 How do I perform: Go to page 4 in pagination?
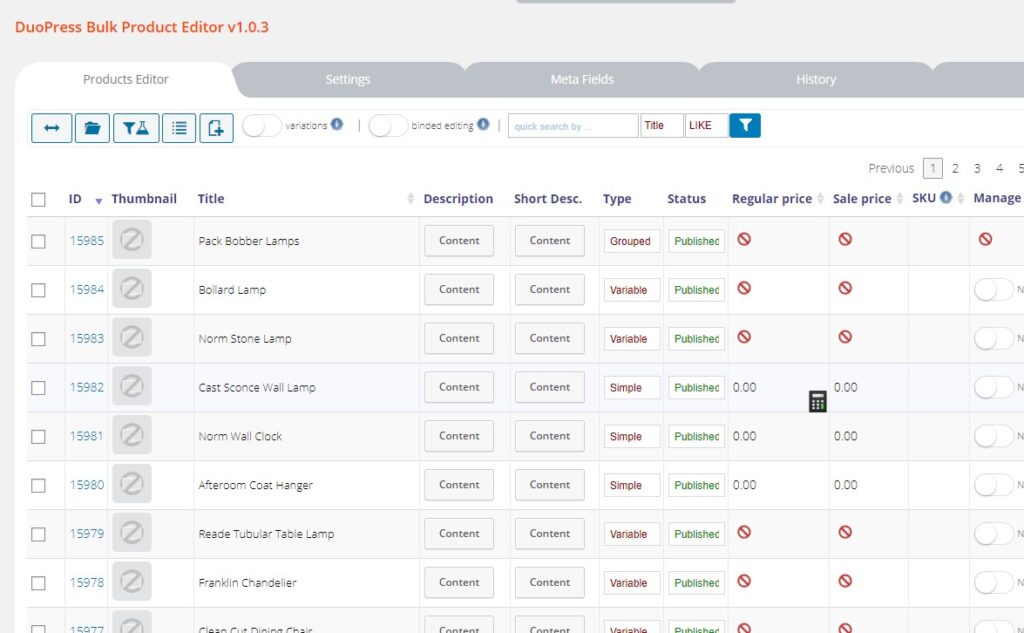pyautogui.click(x=999, y=169)
